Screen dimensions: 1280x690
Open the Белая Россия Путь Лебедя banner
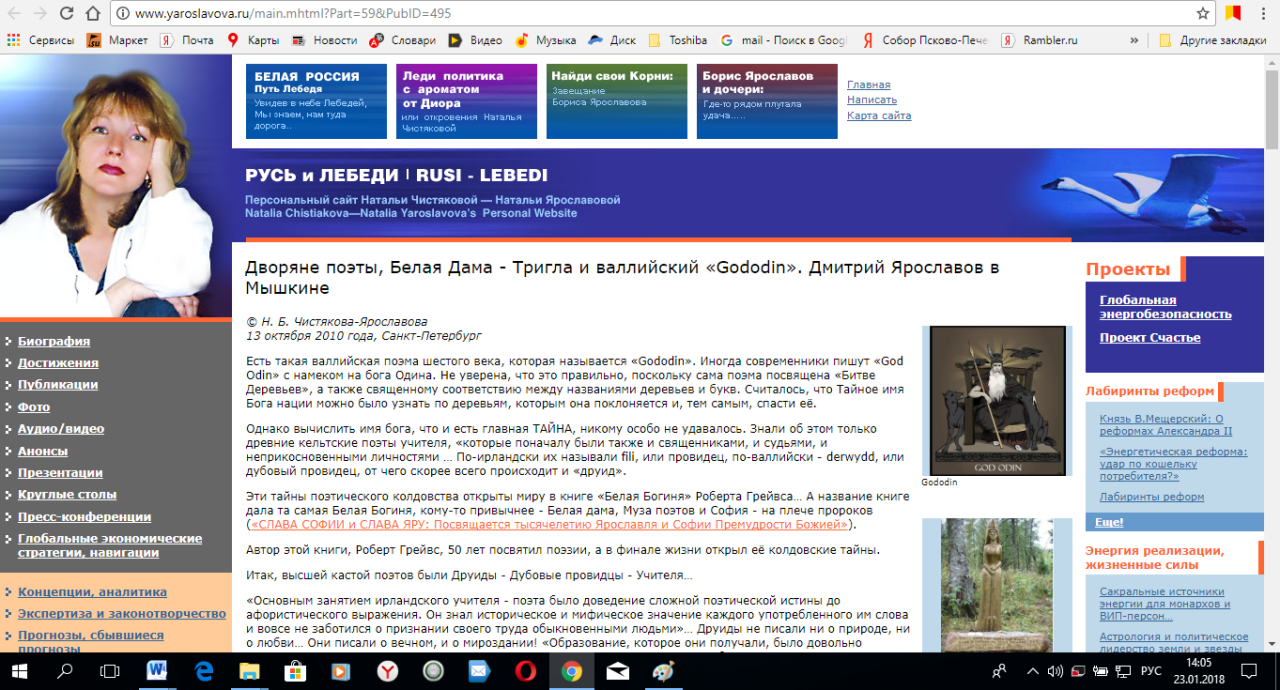pos(316,101)
